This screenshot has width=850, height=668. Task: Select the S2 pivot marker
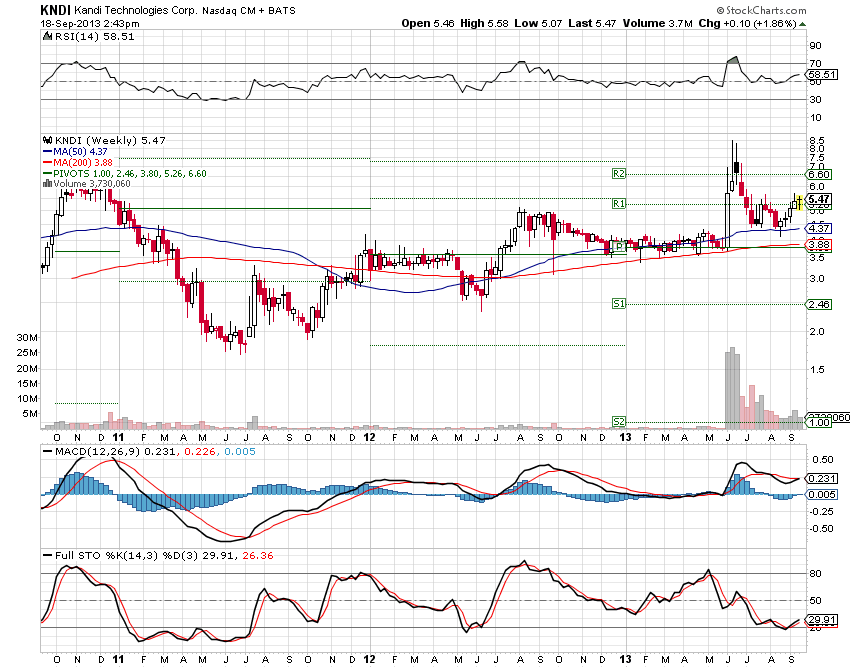pos(619,421)
